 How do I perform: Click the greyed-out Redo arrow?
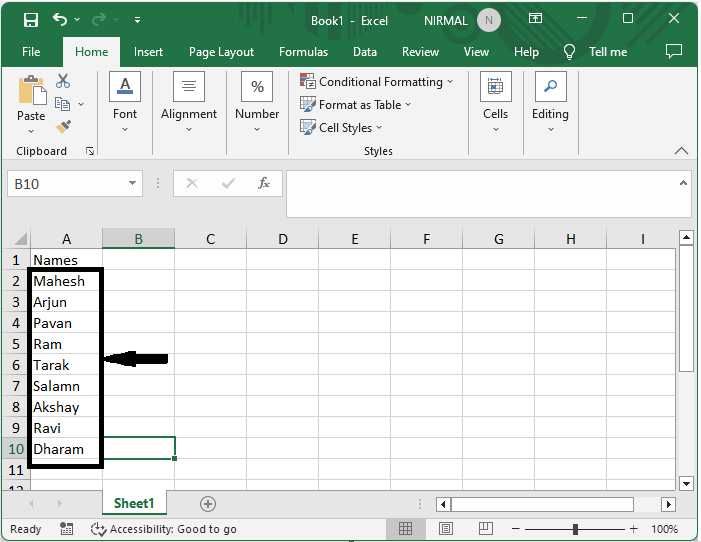click(99, 19)
